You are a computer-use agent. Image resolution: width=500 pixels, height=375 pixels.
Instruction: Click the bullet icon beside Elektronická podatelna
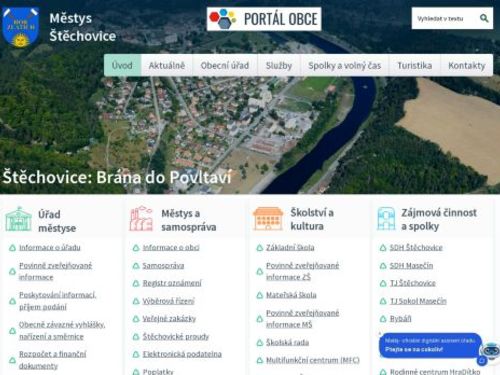coord(136,354)
